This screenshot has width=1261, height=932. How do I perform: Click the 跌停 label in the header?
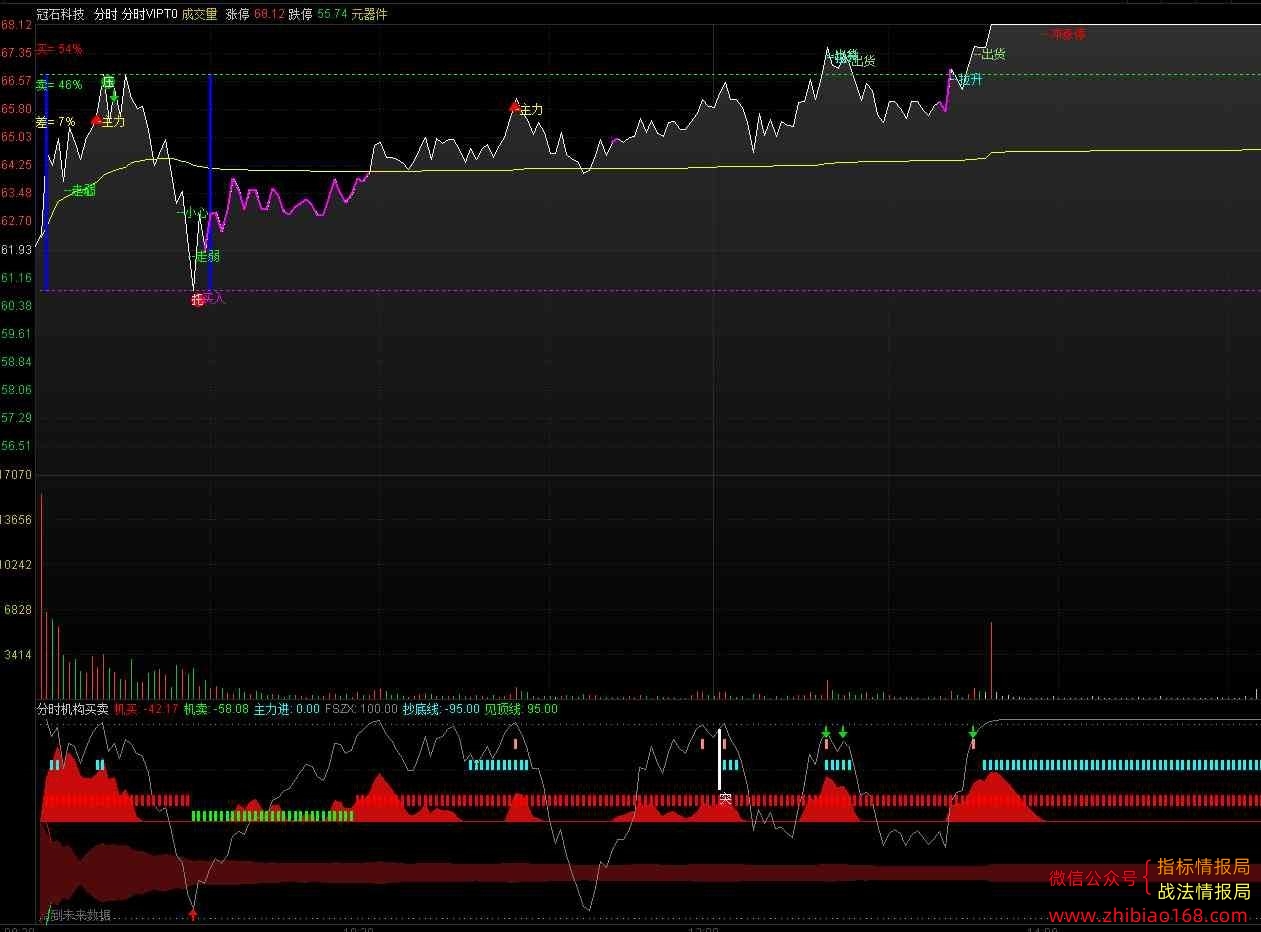(x=300, y=14)
